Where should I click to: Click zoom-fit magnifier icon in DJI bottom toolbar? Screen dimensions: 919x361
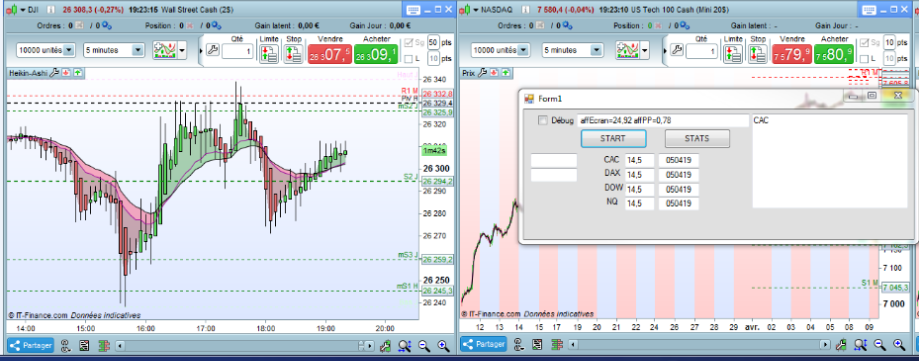point(404,346)
